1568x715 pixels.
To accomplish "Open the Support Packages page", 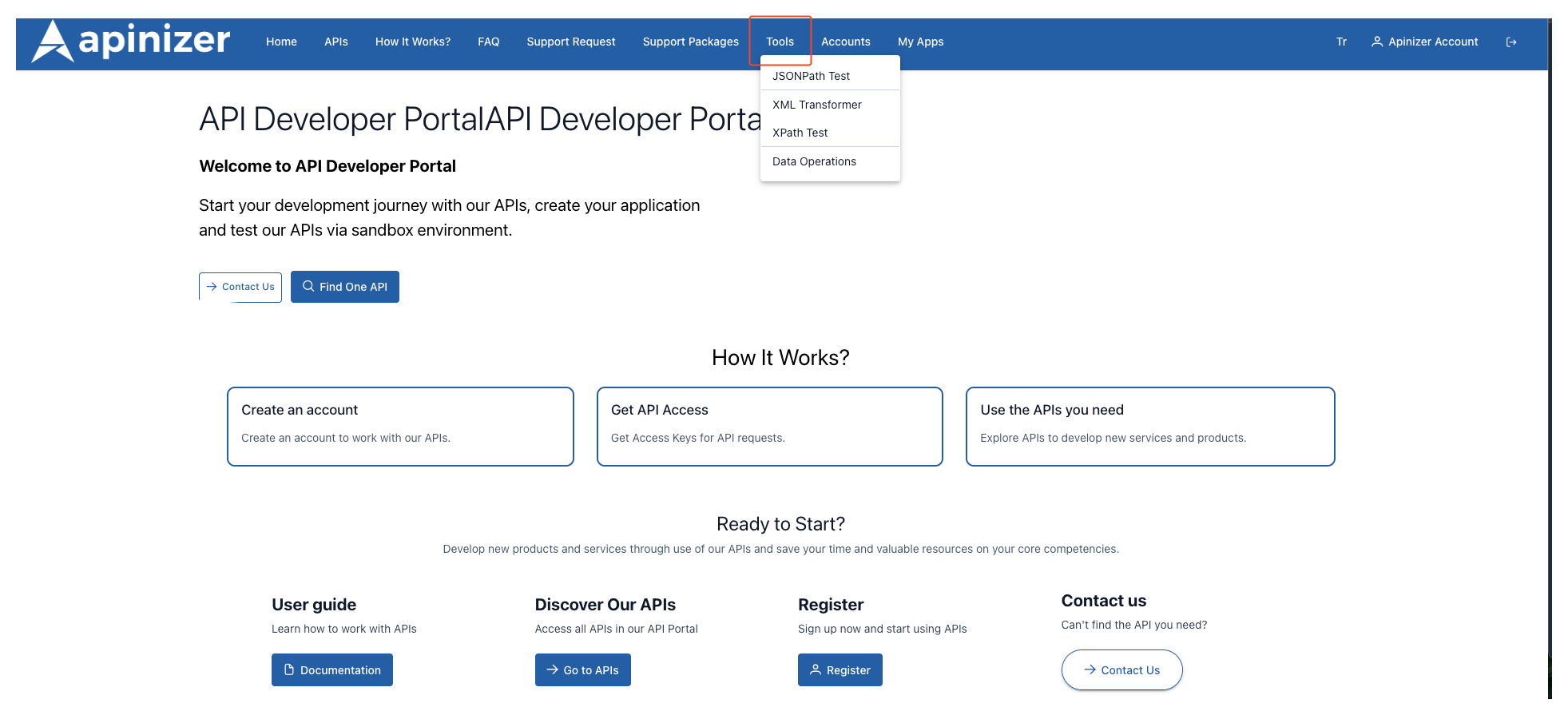I will pos(690,42).
